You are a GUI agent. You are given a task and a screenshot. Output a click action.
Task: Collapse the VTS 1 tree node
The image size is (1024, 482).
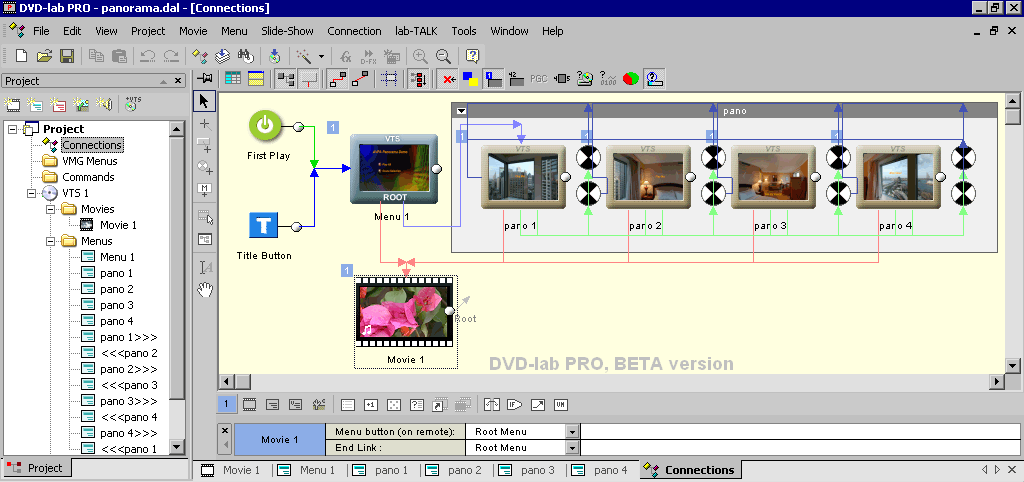pos(31,193)
